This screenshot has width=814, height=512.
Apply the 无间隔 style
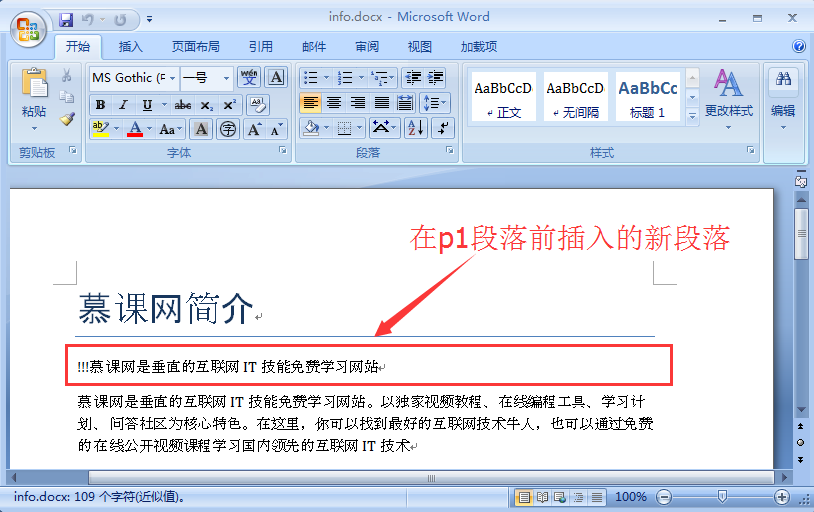pyautogui.click(x=575, y=97)
